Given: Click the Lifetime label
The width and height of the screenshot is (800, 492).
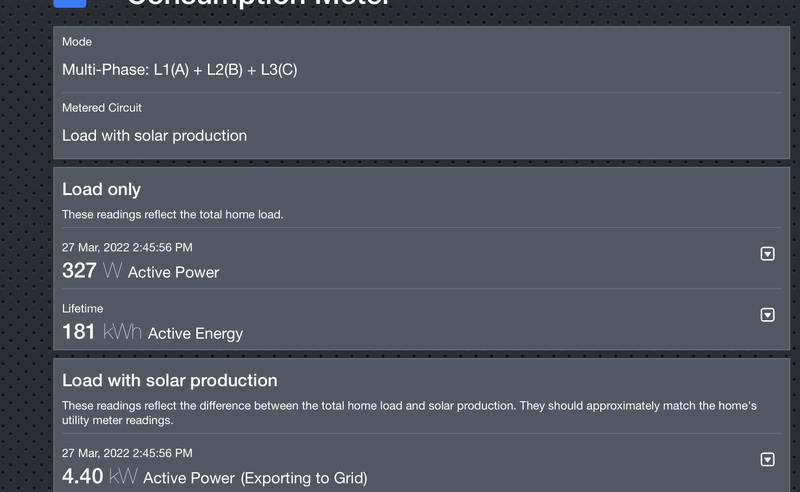Looking at the screenshot, I should coord(82,309).
